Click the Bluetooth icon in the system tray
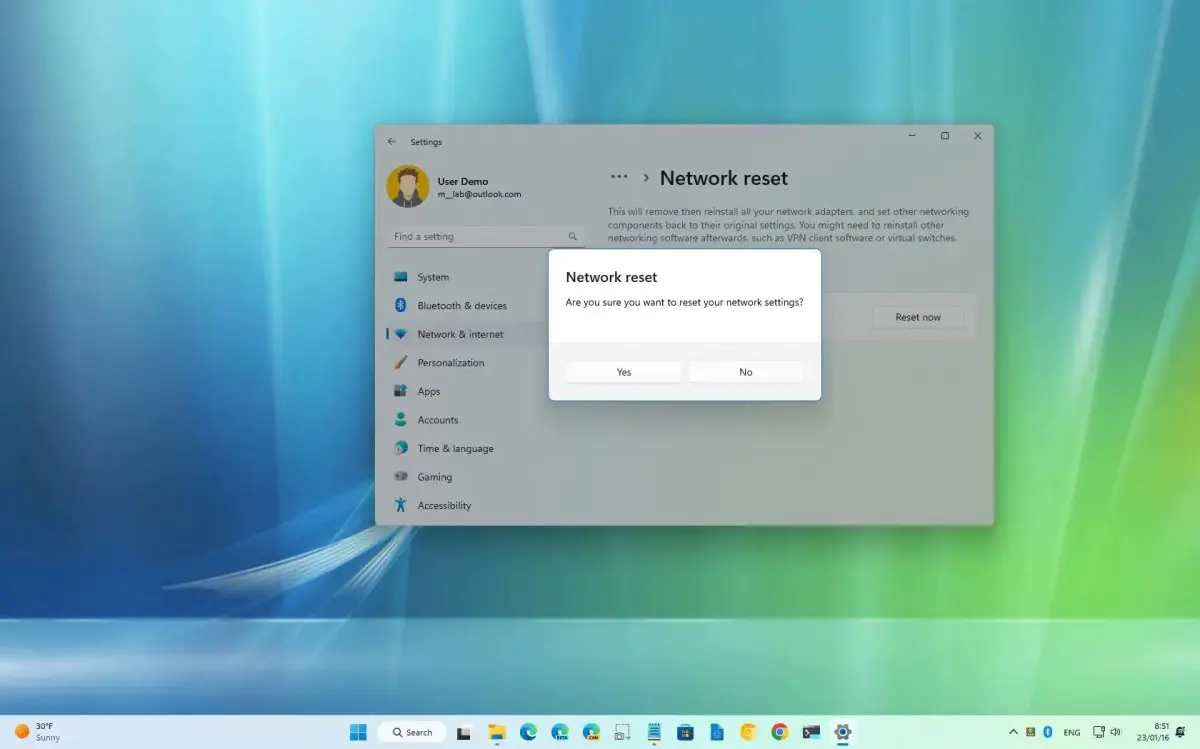The height and width of the screenshot is (749, 1200). pyautogui.click(x=1047, y=733)
